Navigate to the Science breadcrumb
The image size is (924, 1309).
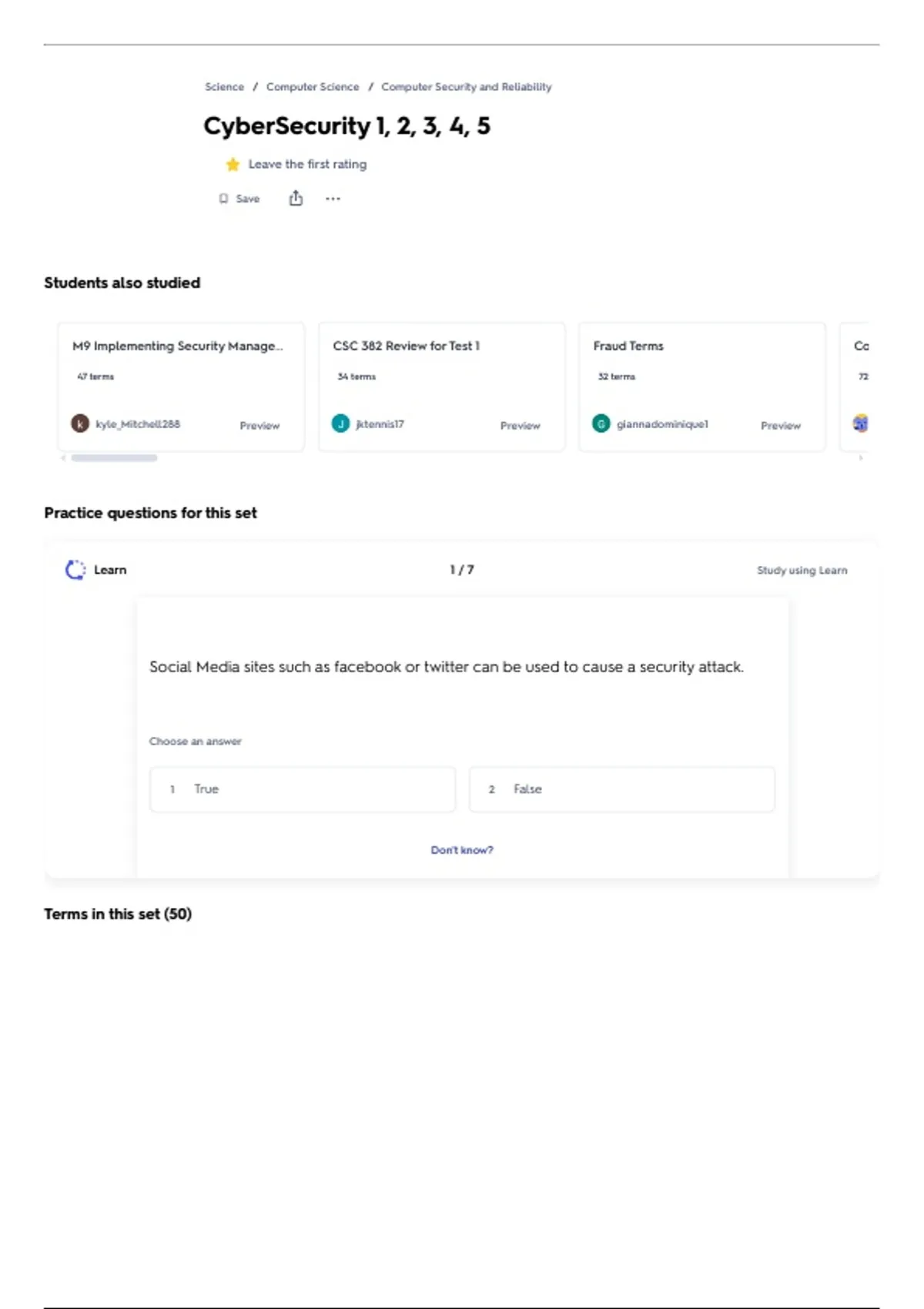click(224, 87)
